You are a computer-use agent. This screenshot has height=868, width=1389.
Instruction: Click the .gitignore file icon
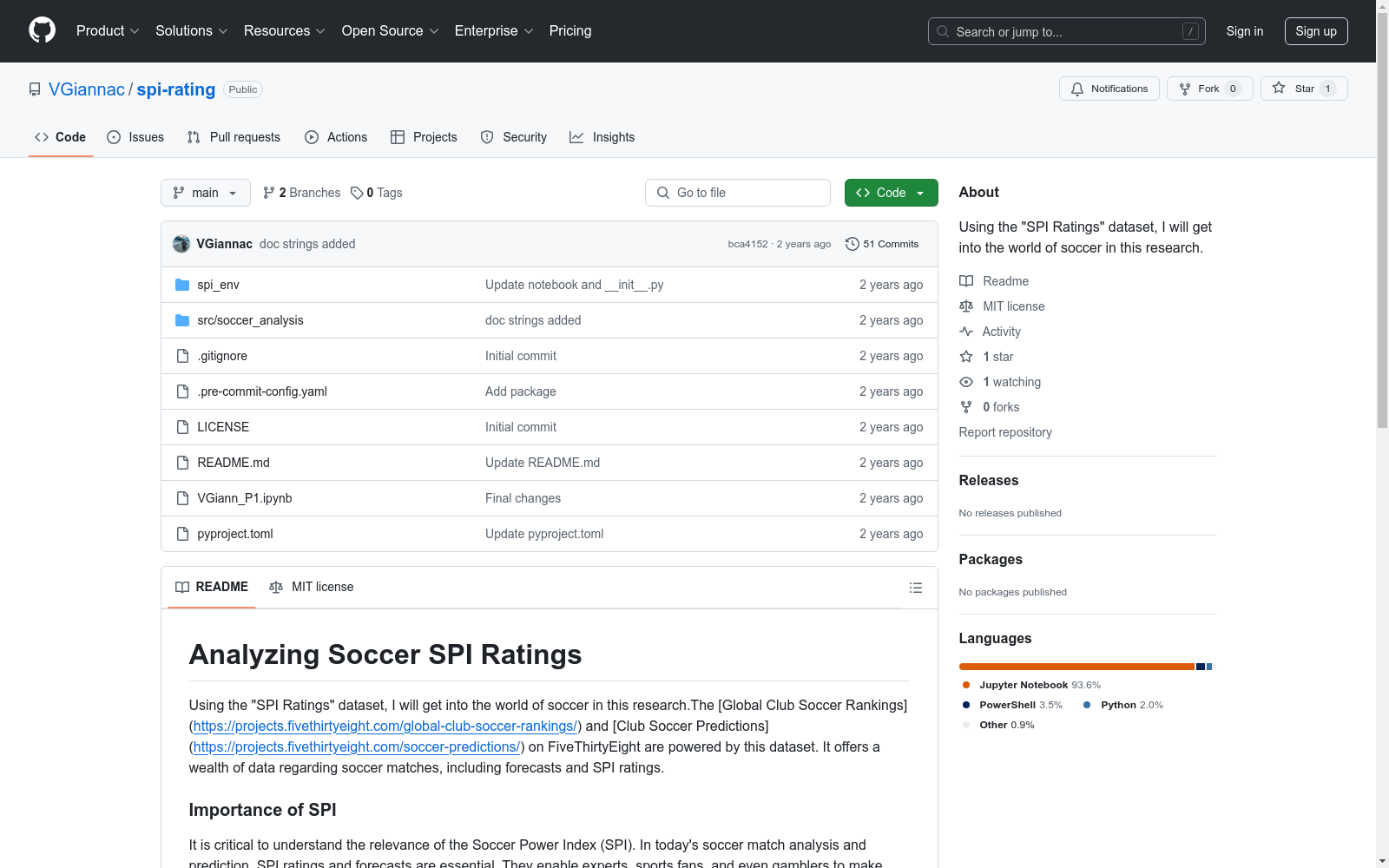pos(182,356)
